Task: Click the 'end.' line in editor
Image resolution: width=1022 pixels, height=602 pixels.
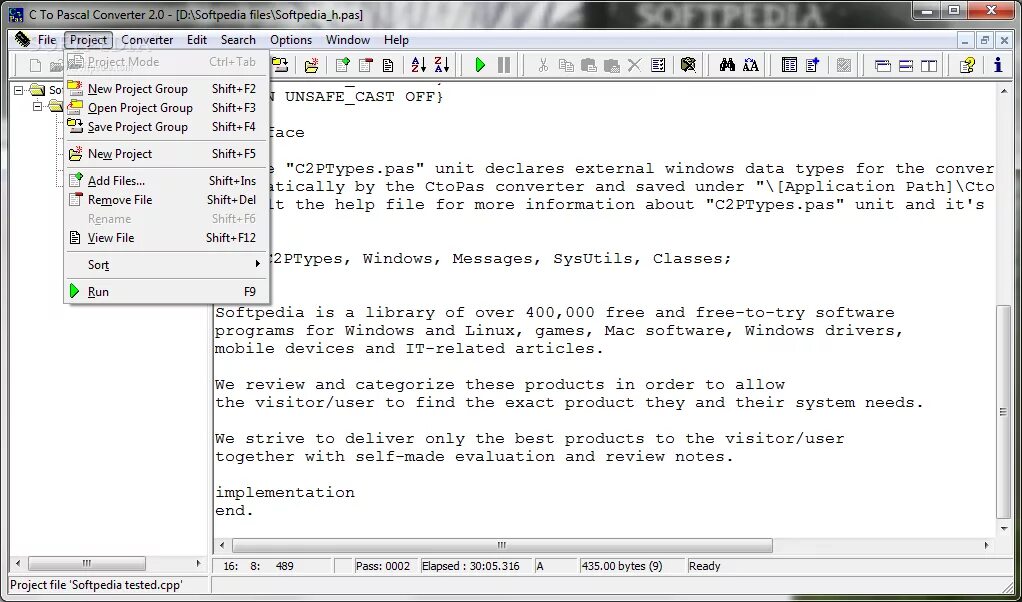Action: 234,511
